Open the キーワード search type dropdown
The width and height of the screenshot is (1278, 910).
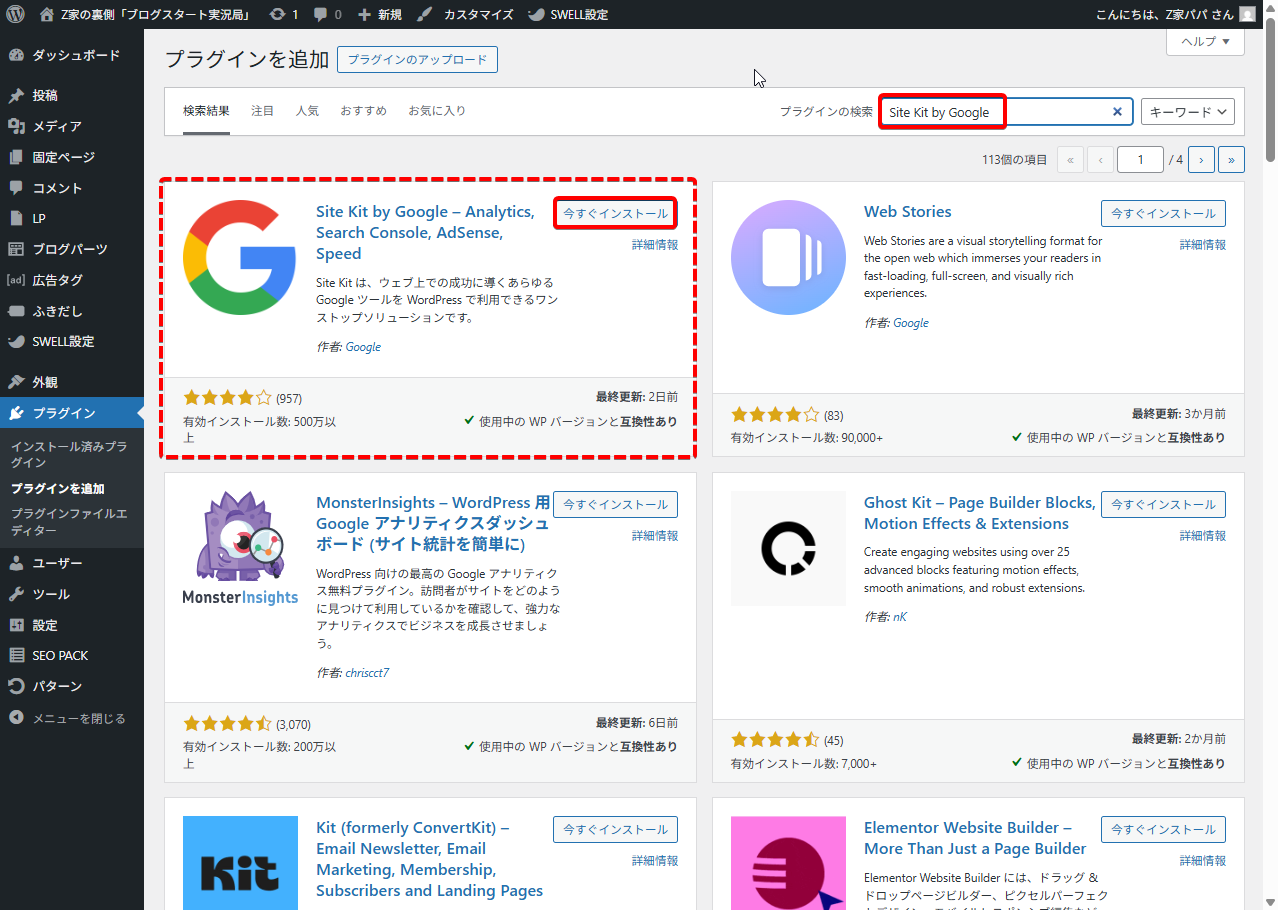tap(1188, 112)
